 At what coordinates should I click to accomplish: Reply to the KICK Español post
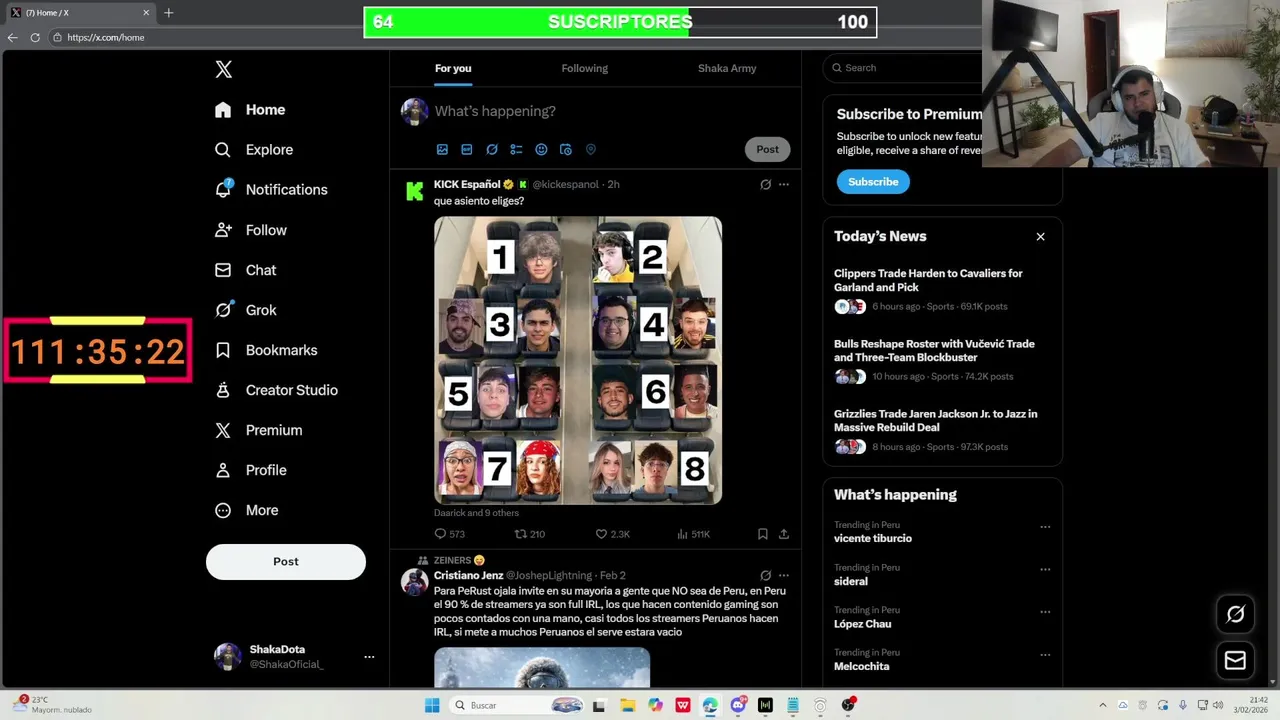tap(450, 534)
